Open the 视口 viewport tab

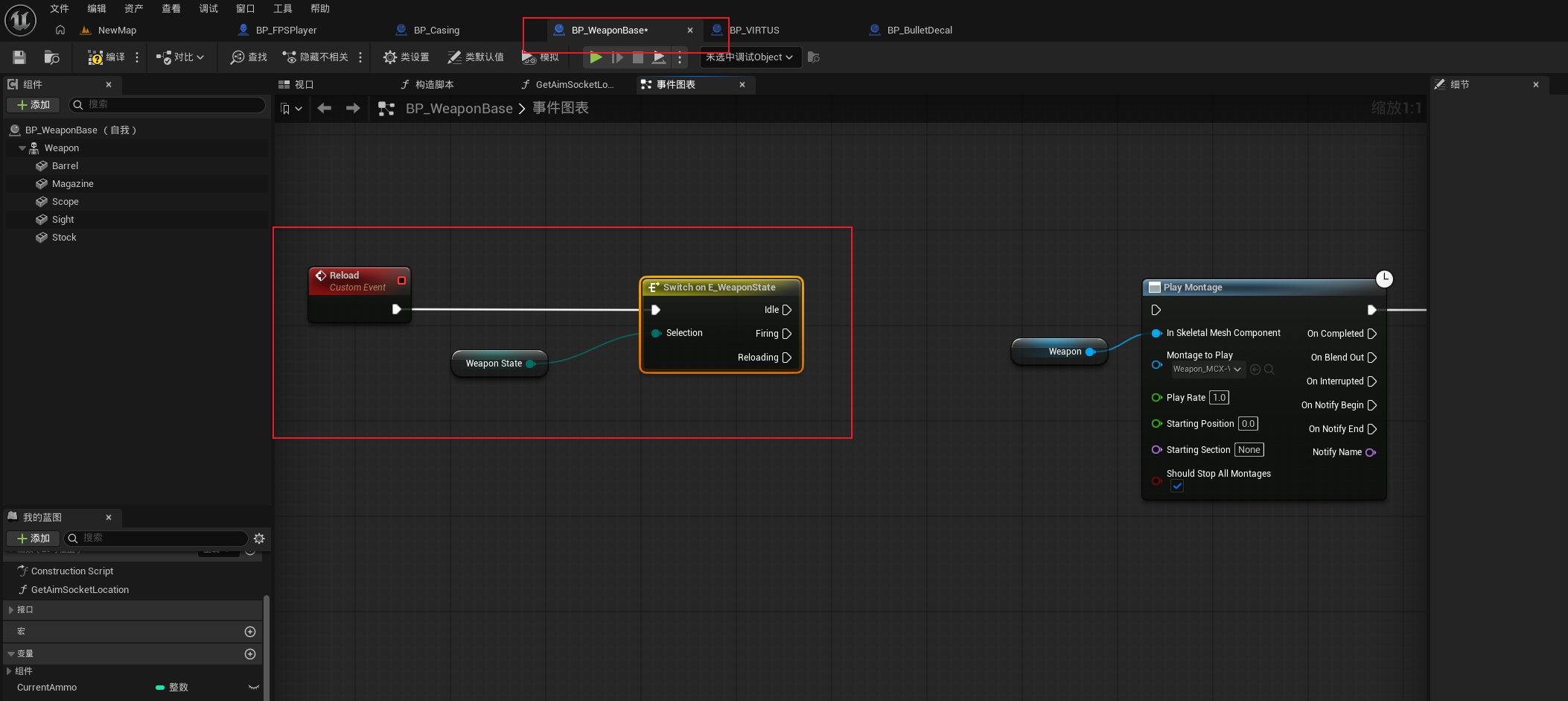296,85
